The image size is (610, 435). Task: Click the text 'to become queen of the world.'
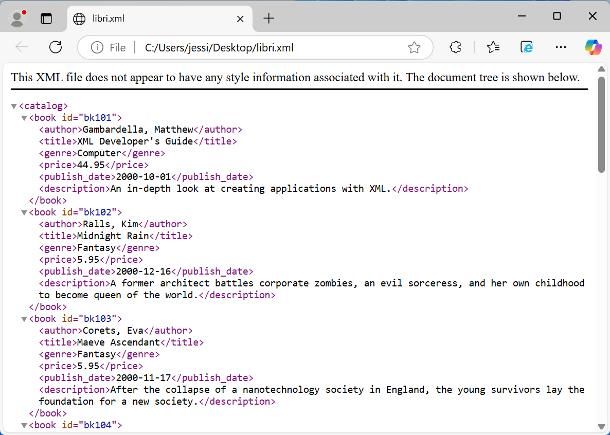[119, 295]
